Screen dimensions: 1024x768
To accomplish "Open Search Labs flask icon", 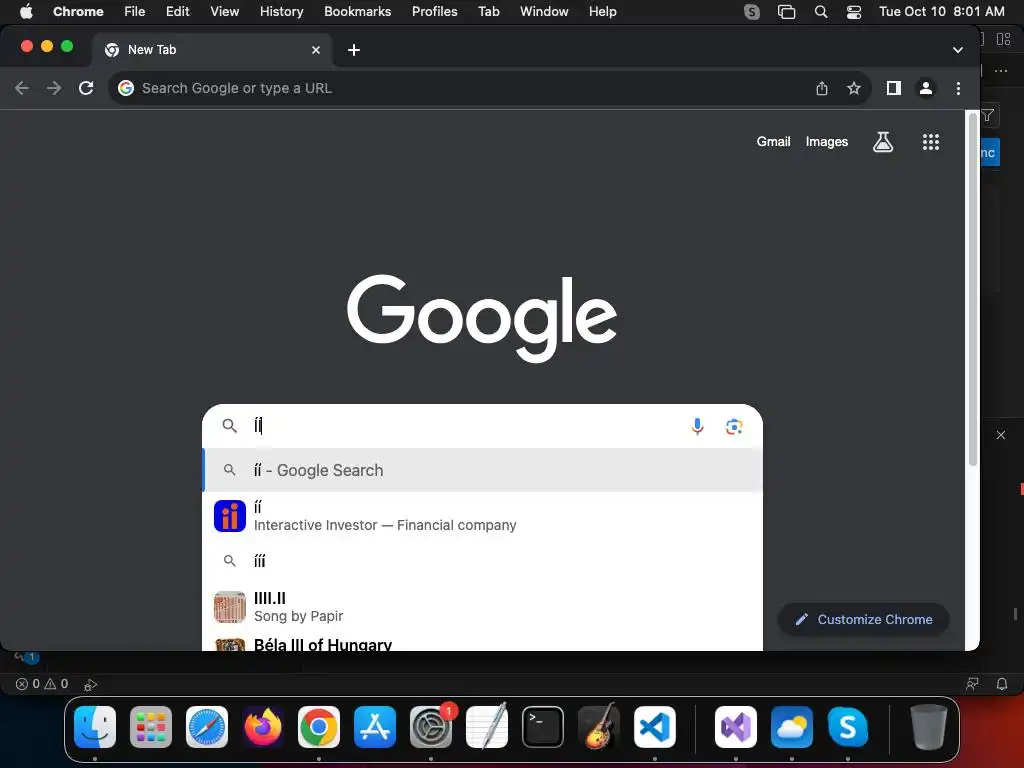I will point(882,142).
